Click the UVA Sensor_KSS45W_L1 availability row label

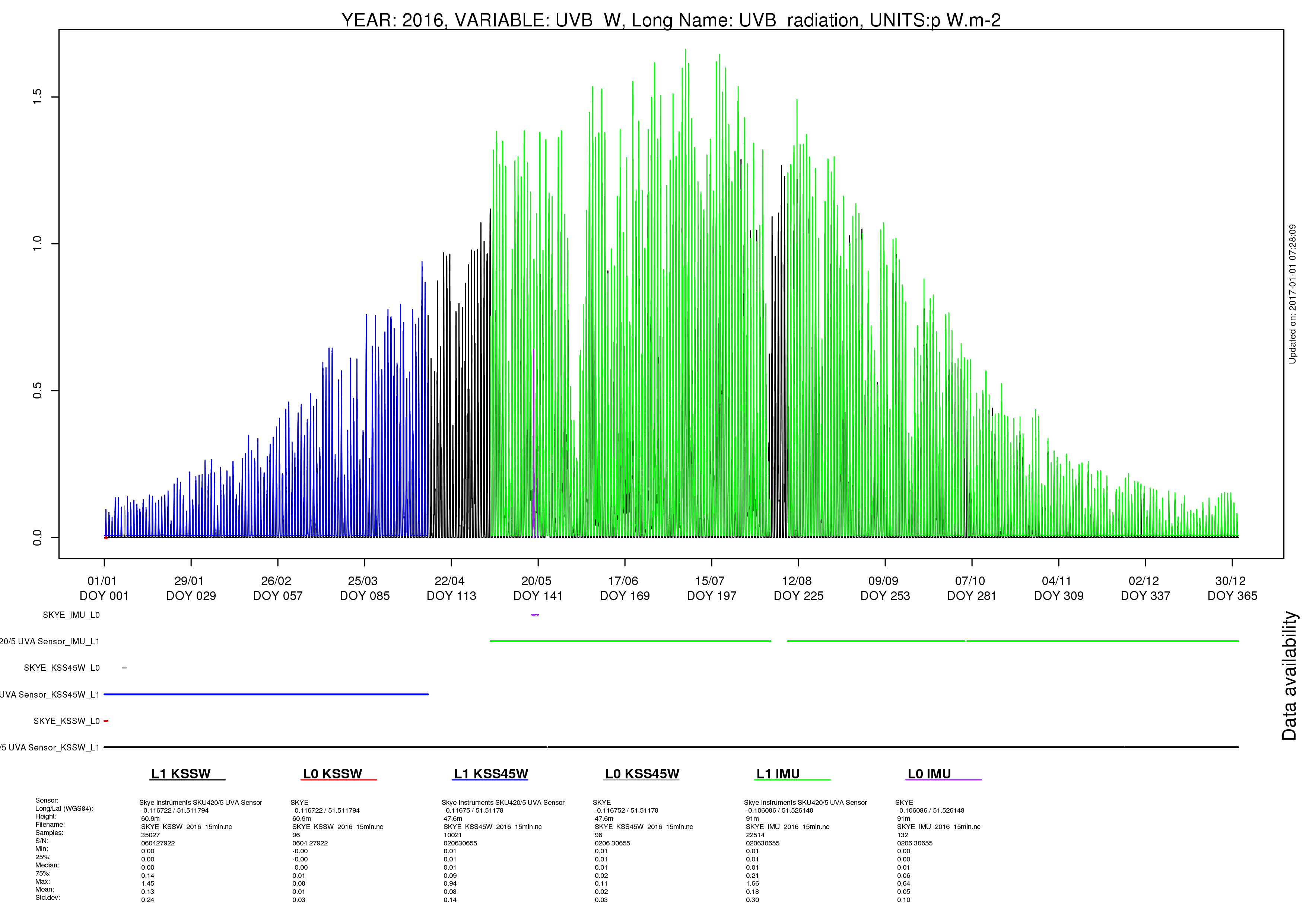click(50, 695)
